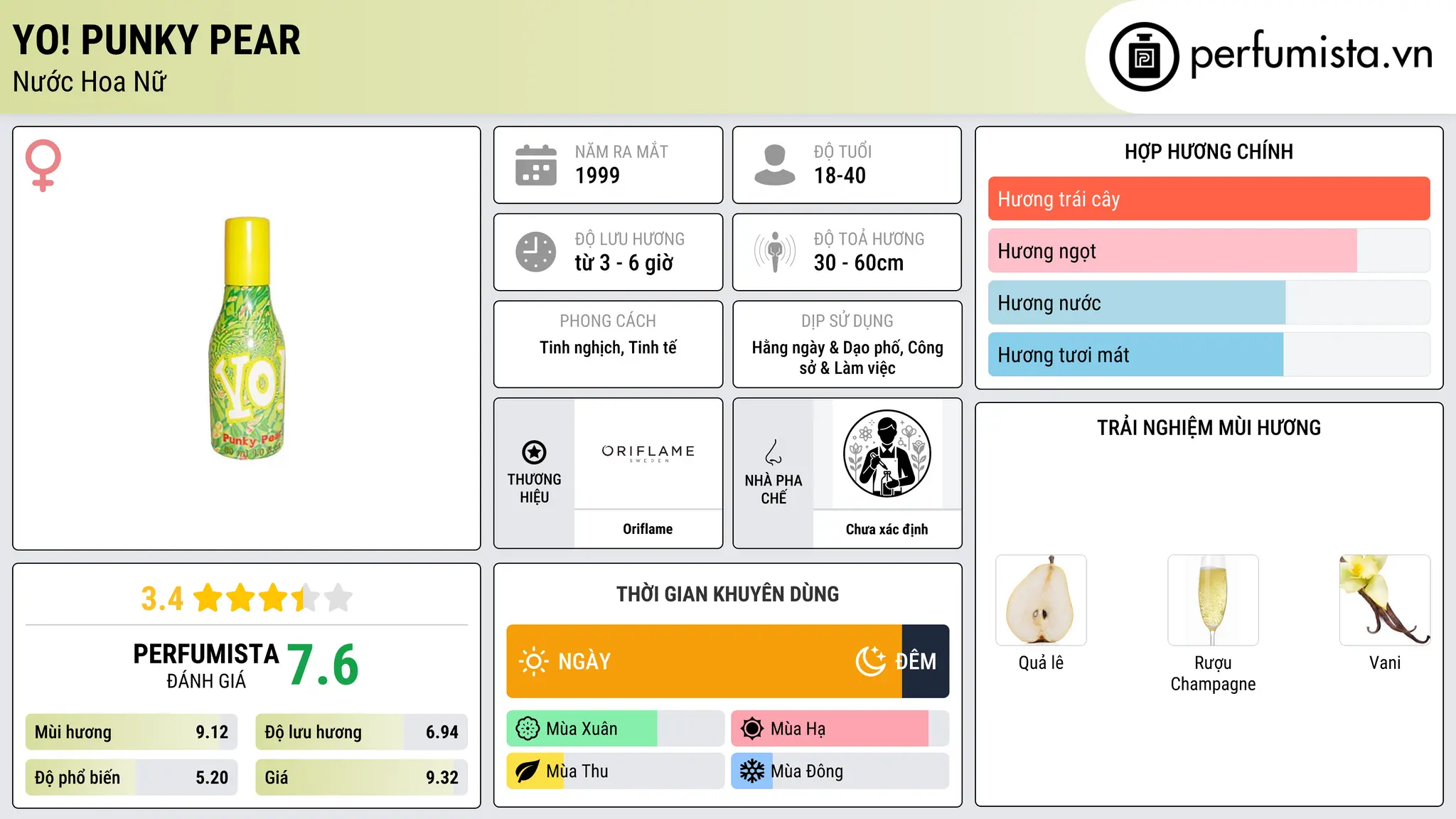The width and height of the screenshot is (1456, 819).
Task: Click the flower icon for Mùa Xuân
Action: point(528,729)
